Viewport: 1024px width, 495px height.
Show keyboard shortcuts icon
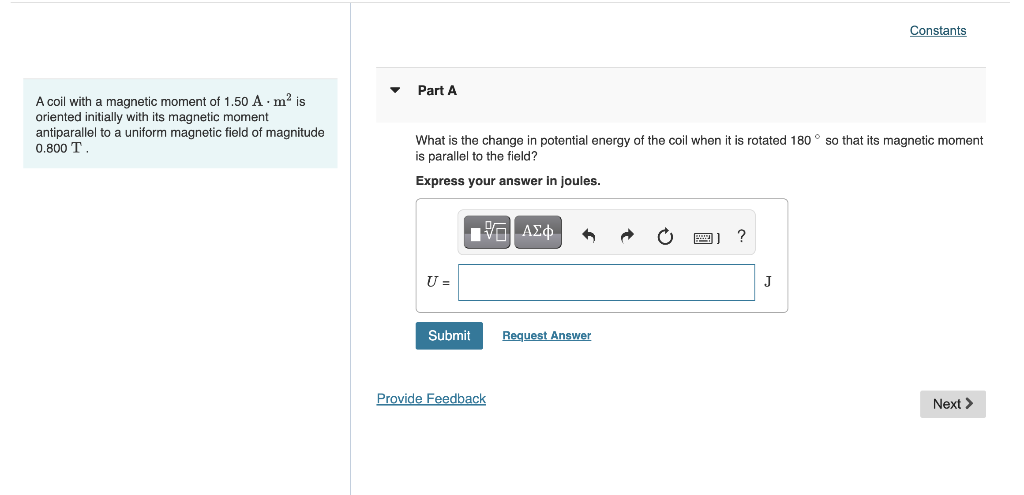tap(707, 238)
